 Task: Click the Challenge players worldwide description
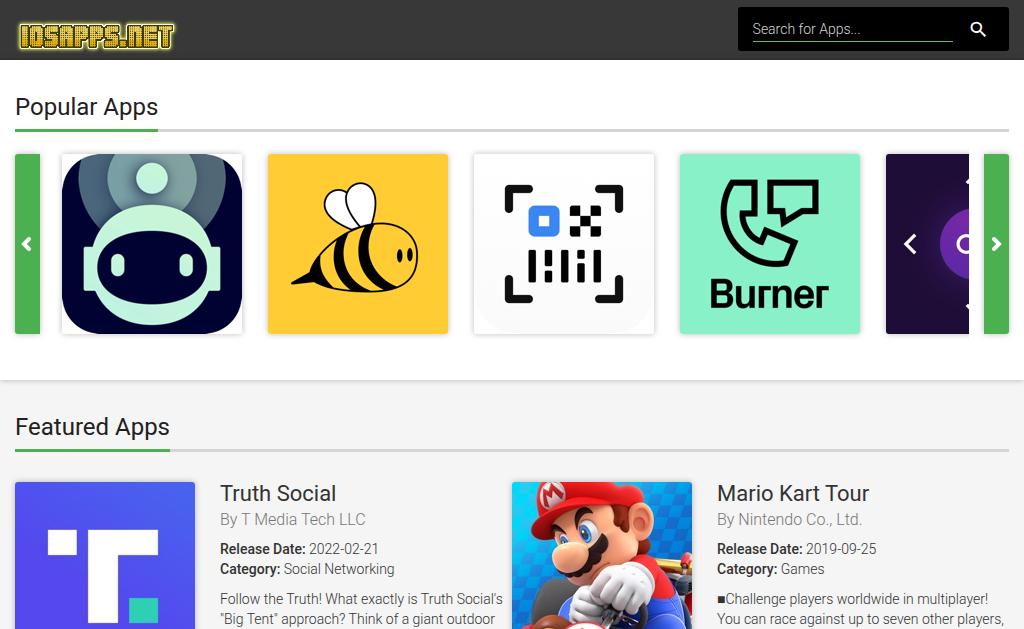[861, 609]
